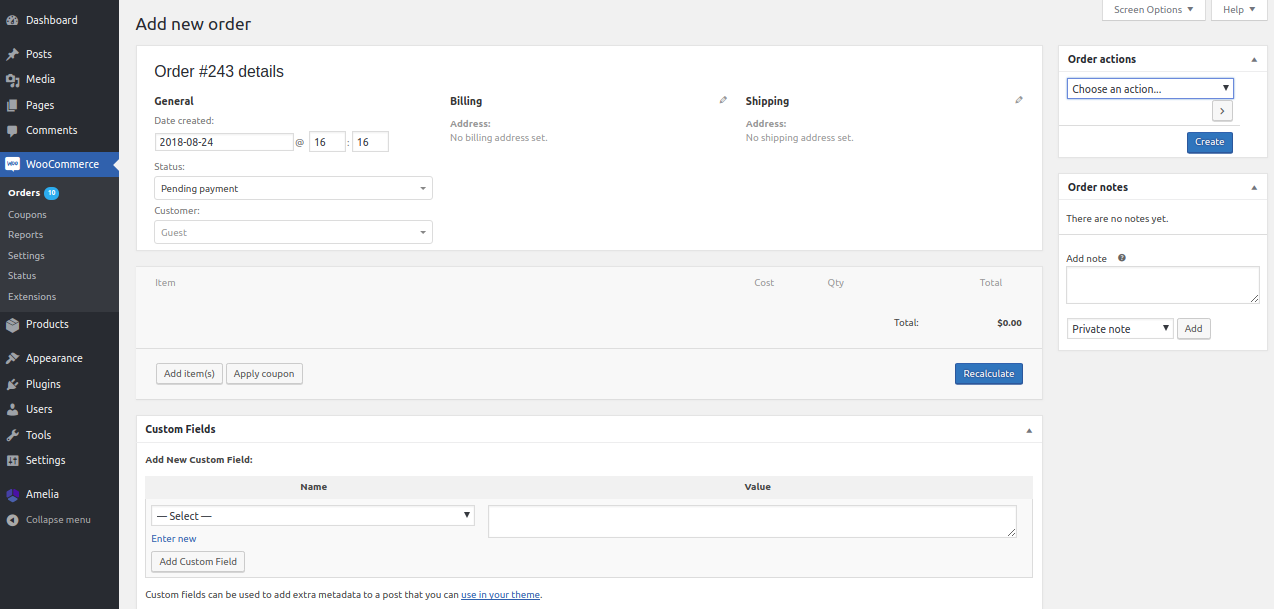This screenshot has width=1274, height=609.
Task: Collapse the Order actions panel
Action: click(x=1253, y=59)
